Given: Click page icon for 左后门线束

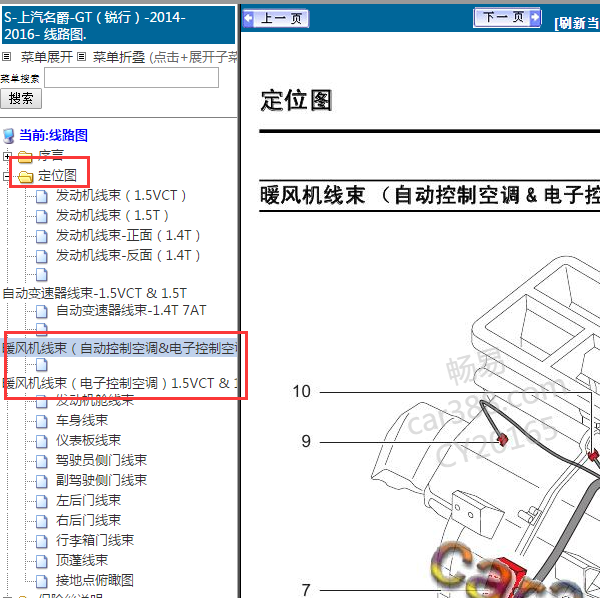Looking at the screenshot, I should (x=41, y=501).
